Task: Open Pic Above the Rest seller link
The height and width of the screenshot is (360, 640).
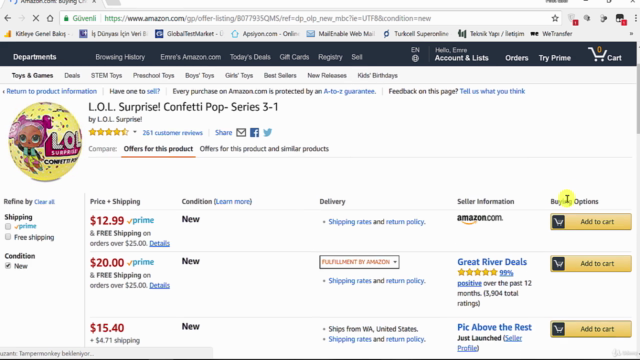Action: (x=494, y=327)
